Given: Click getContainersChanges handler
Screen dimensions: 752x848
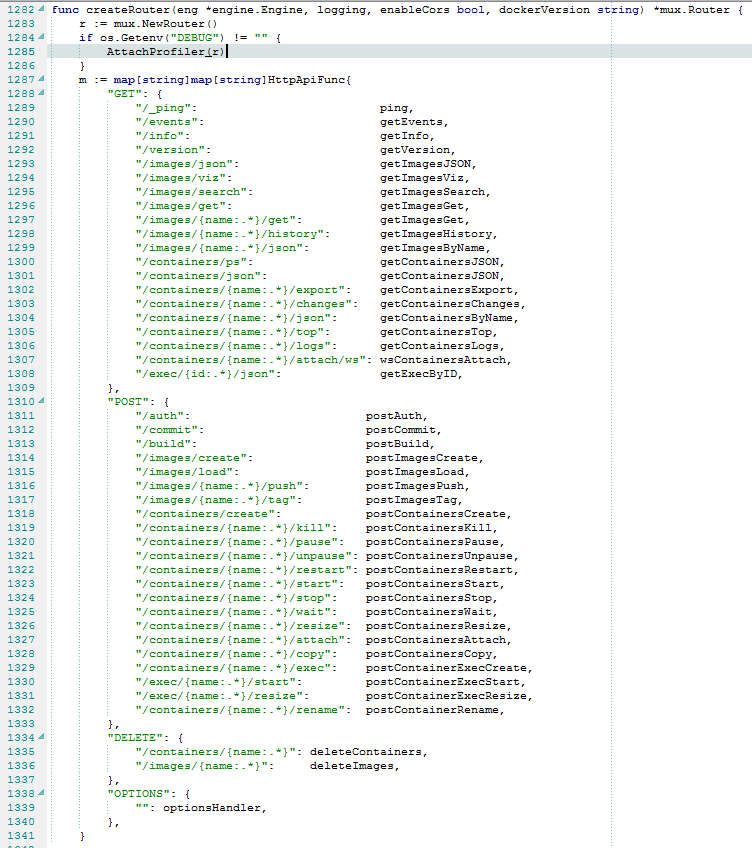Looking at the screenshot, I should tap(450, 304).
